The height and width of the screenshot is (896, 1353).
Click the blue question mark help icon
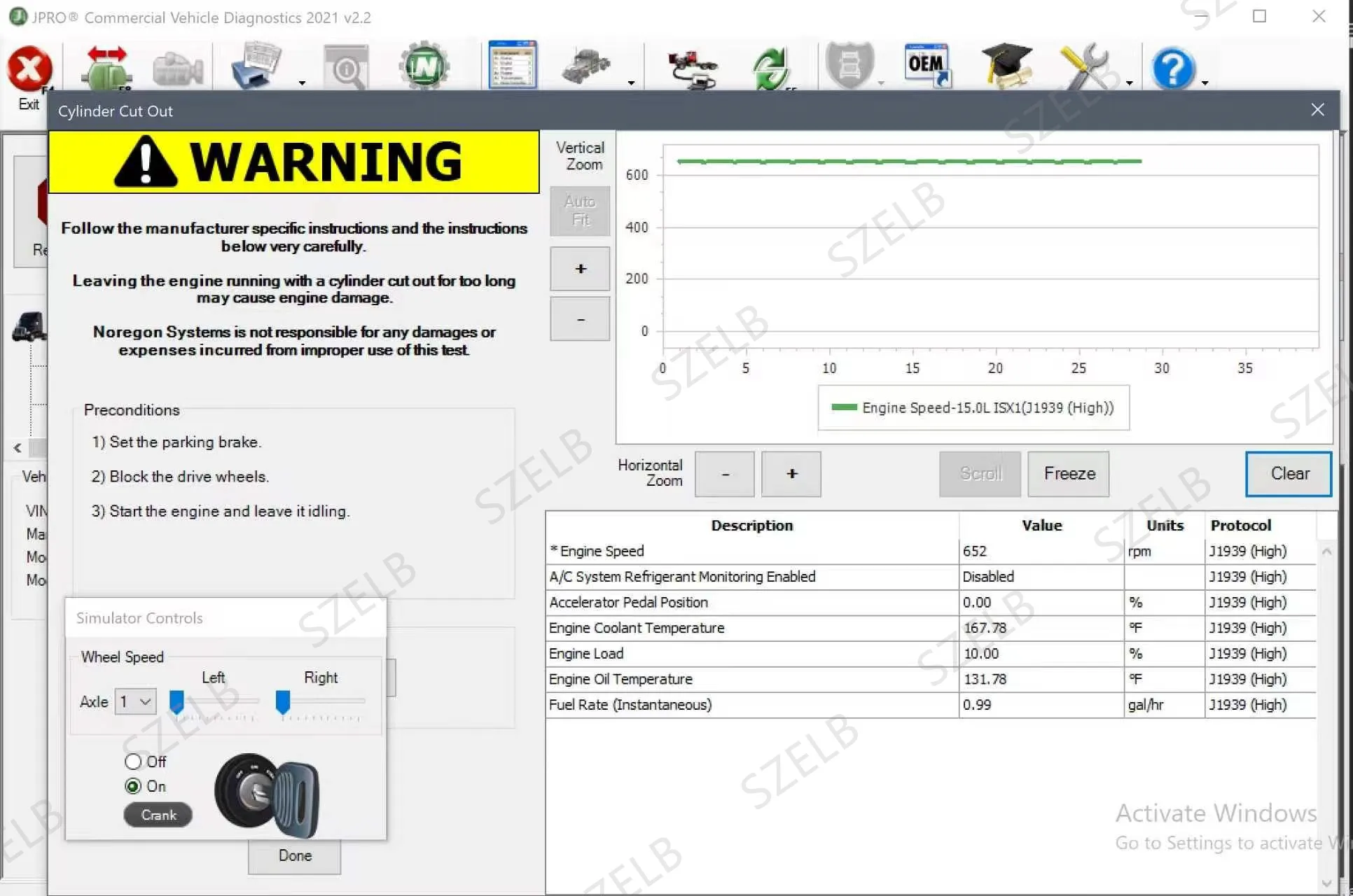[x=1173, y=69]
